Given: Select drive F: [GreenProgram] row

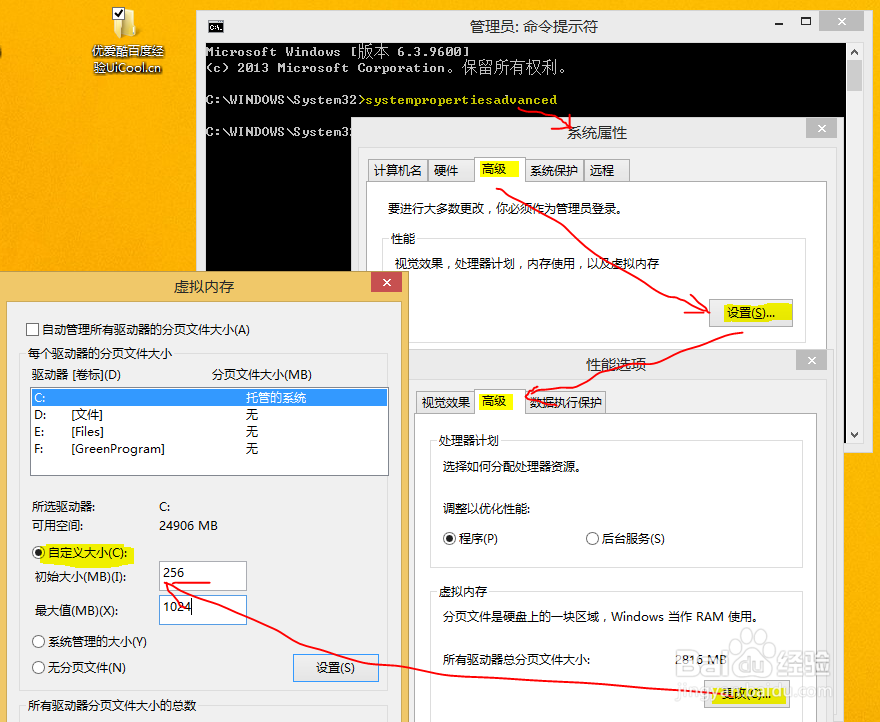Looking at the screenshot, I should (209, 449).
